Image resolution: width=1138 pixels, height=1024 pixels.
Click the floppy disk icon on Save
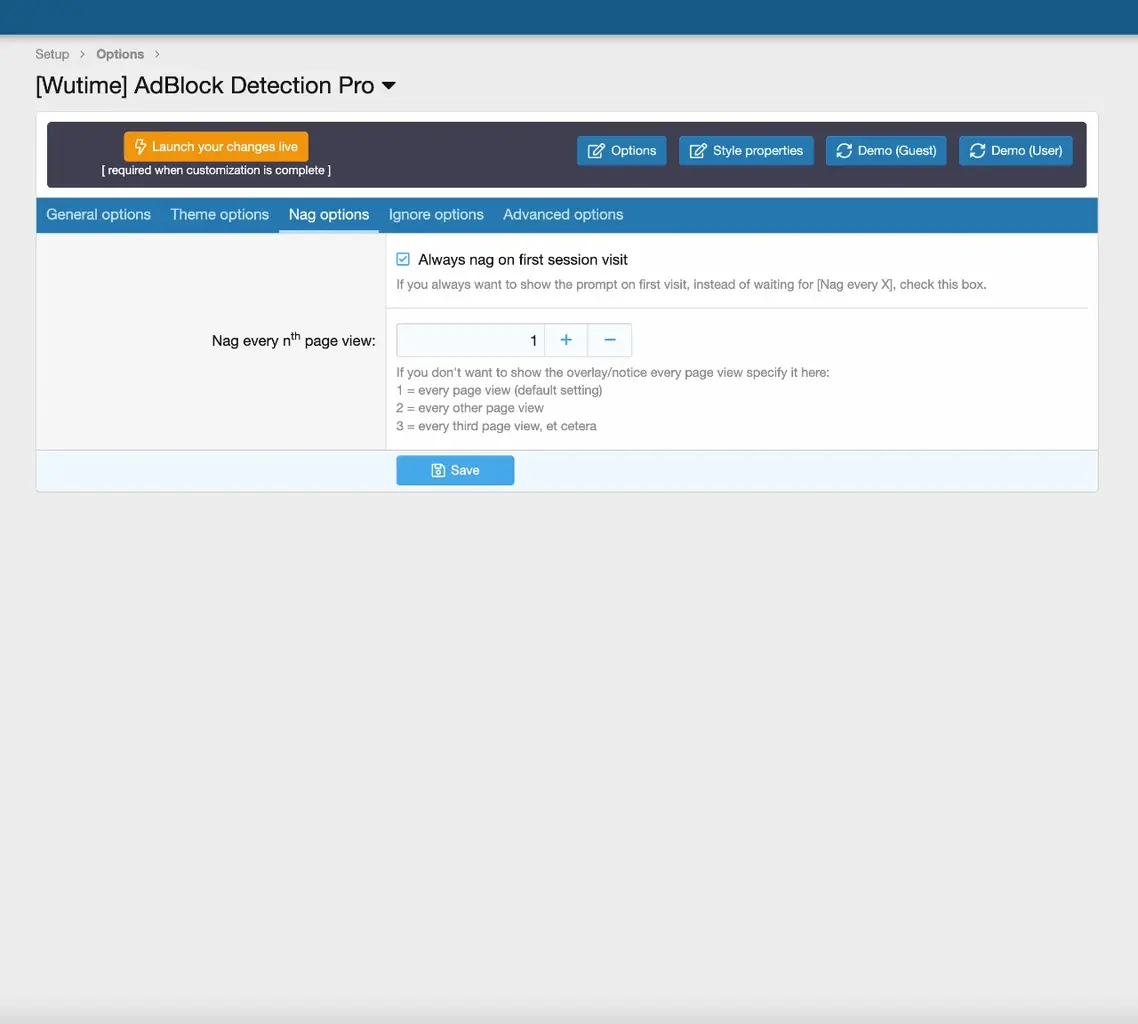[438, 470]
